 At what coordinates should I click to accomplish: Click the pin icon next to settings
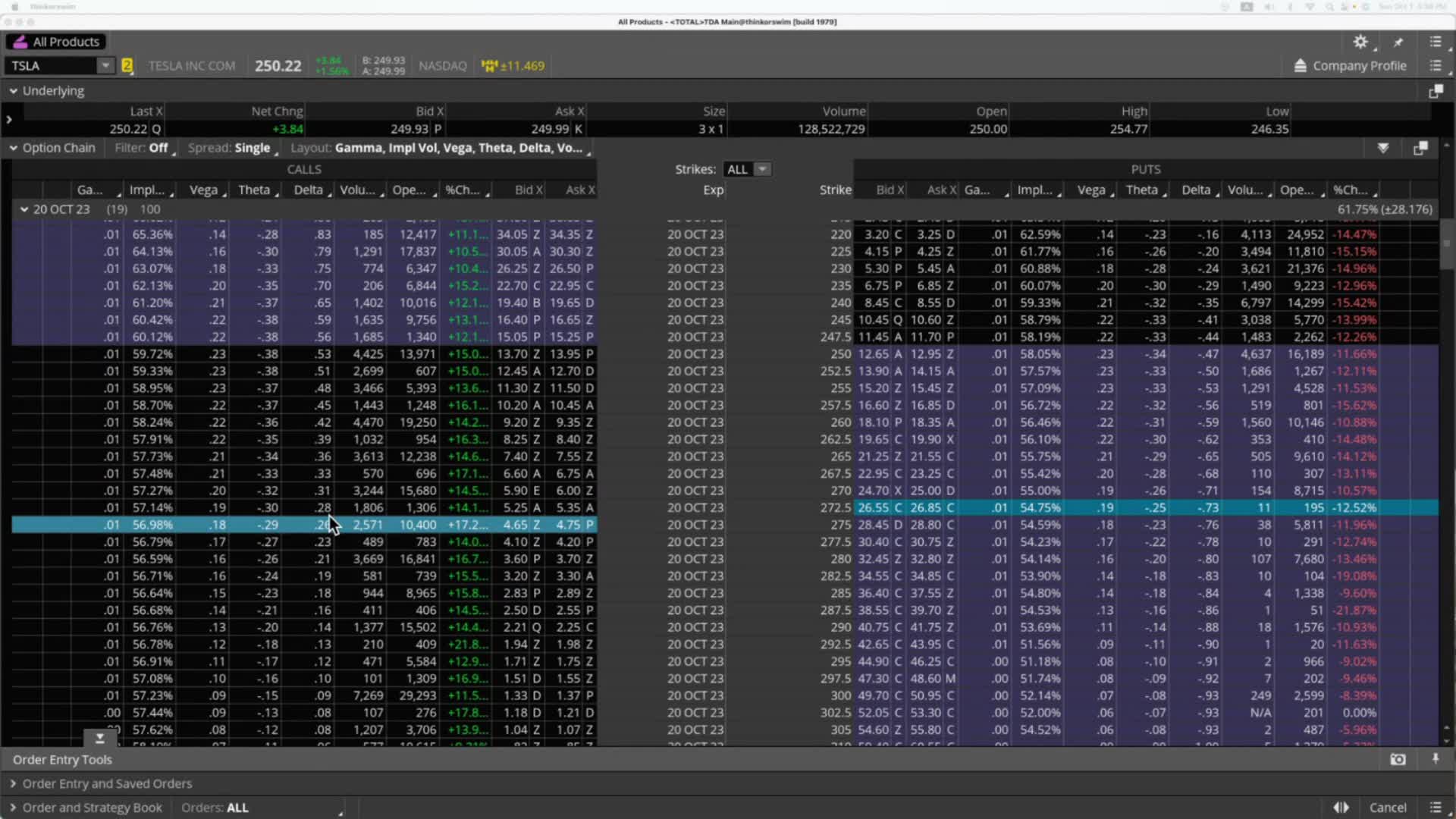(1398, 42)
